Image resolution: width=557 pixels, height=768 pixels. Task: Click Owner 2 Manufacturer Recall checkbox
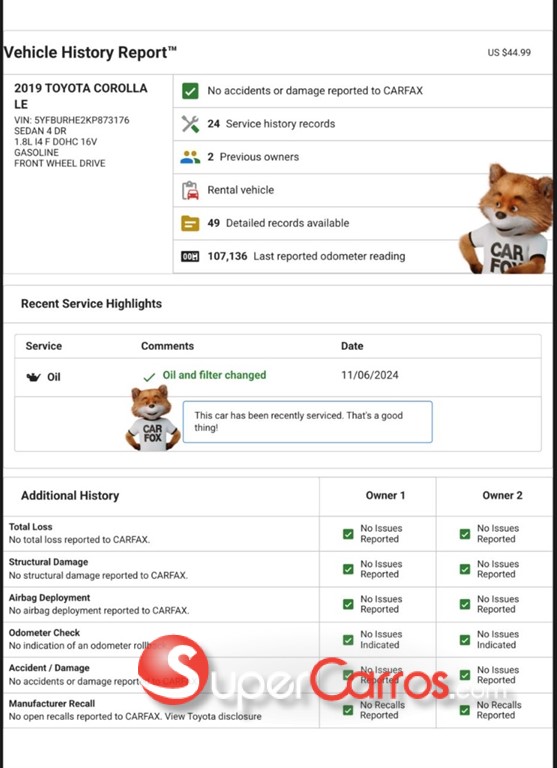point(465,710)
